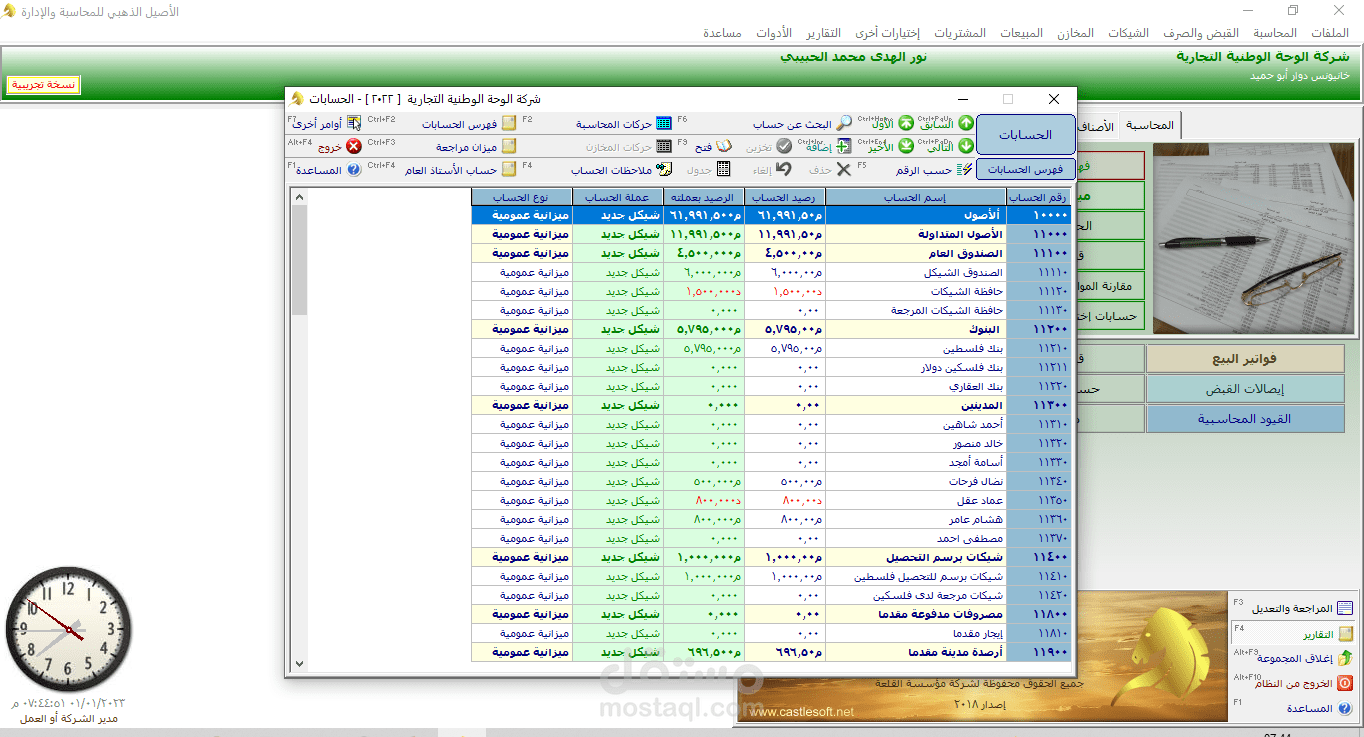Image resolution: width=1364 pixels, height=737 pixels.
Task: Open فواتير البيع in main window
Action: (x=1245, y=359)
